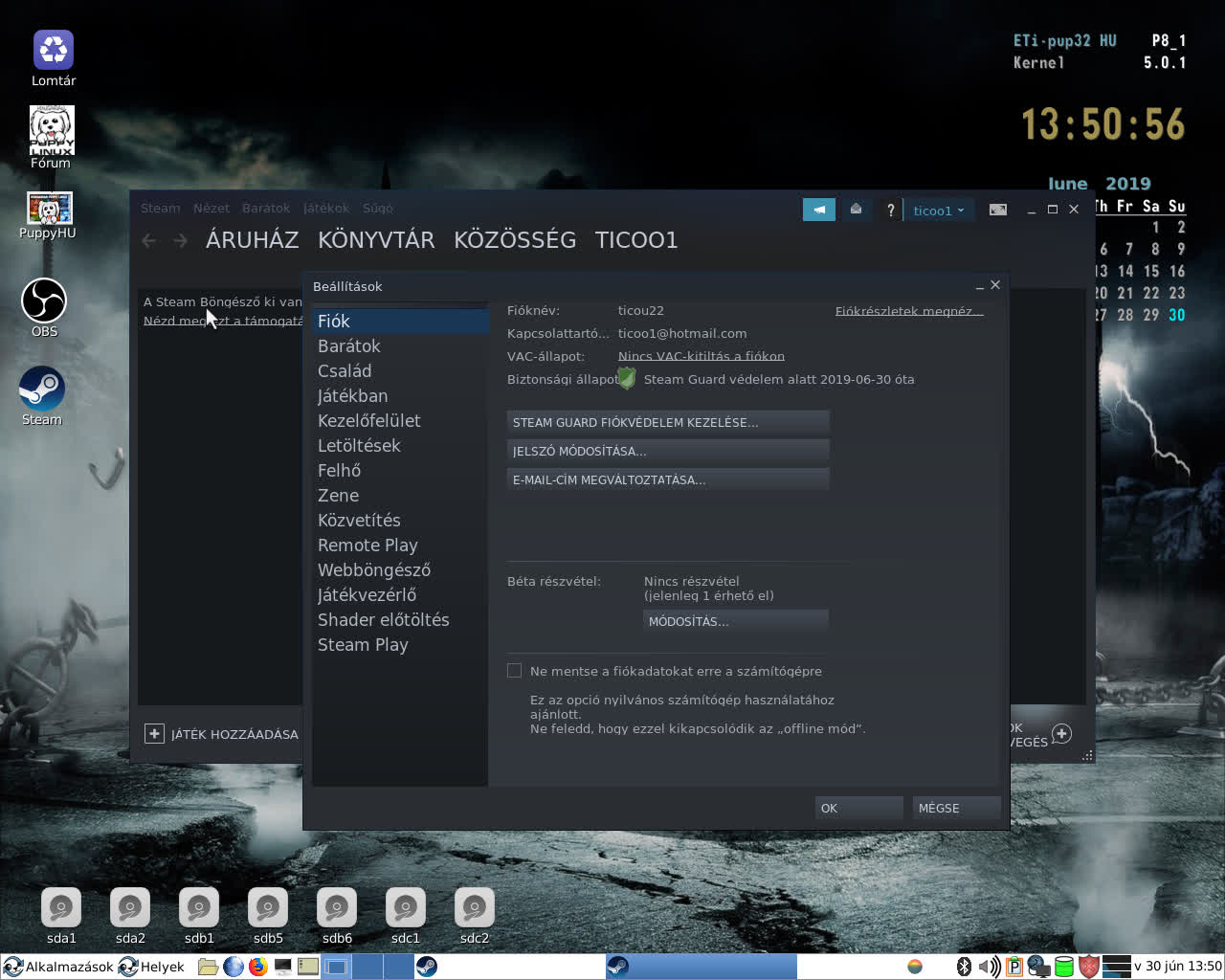1225x980 pixels.
Task: Launch Firefox from the taskbar
Action: coord(257,967)
